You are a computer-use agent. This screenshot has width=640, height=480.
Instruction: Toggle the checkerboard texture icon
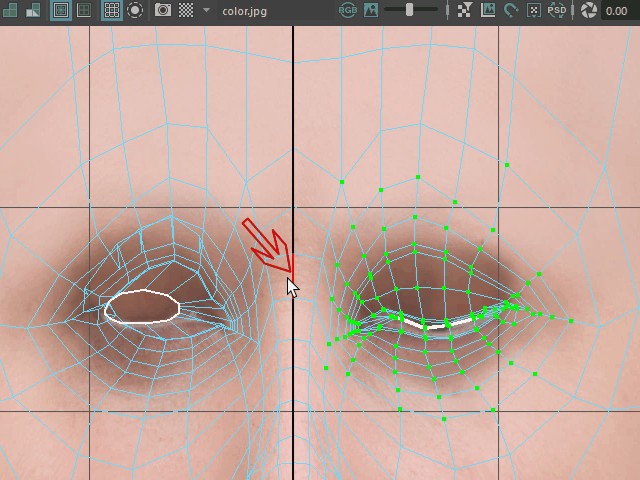pyautogui.click(x=186, y=11)
